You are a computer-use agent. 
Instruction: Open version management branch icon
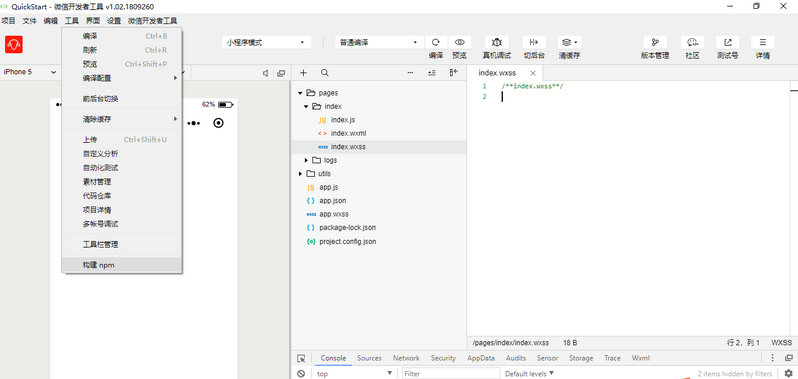pyautogui.click(x=655, y=42)
